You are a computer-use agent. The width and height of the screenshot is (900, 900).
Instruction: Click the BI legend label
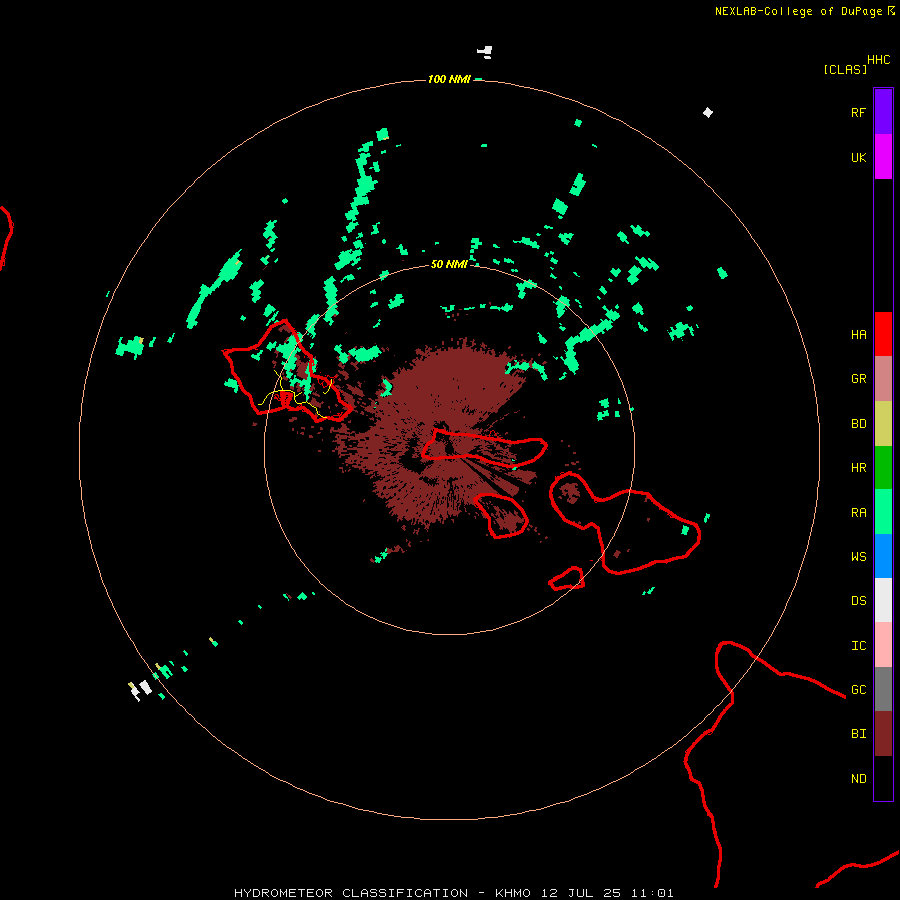point(859,734)
